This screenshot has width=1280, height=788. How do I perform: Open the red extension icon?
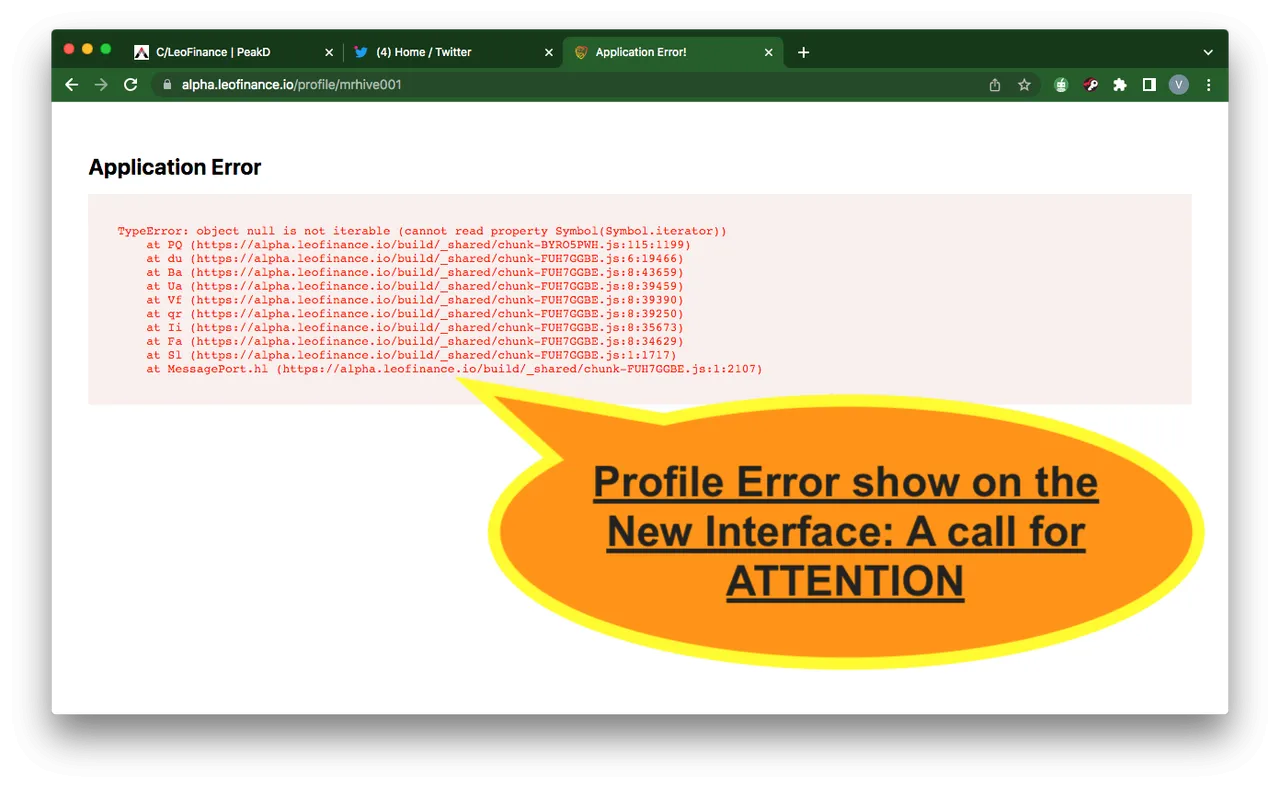pos(1091,85)
